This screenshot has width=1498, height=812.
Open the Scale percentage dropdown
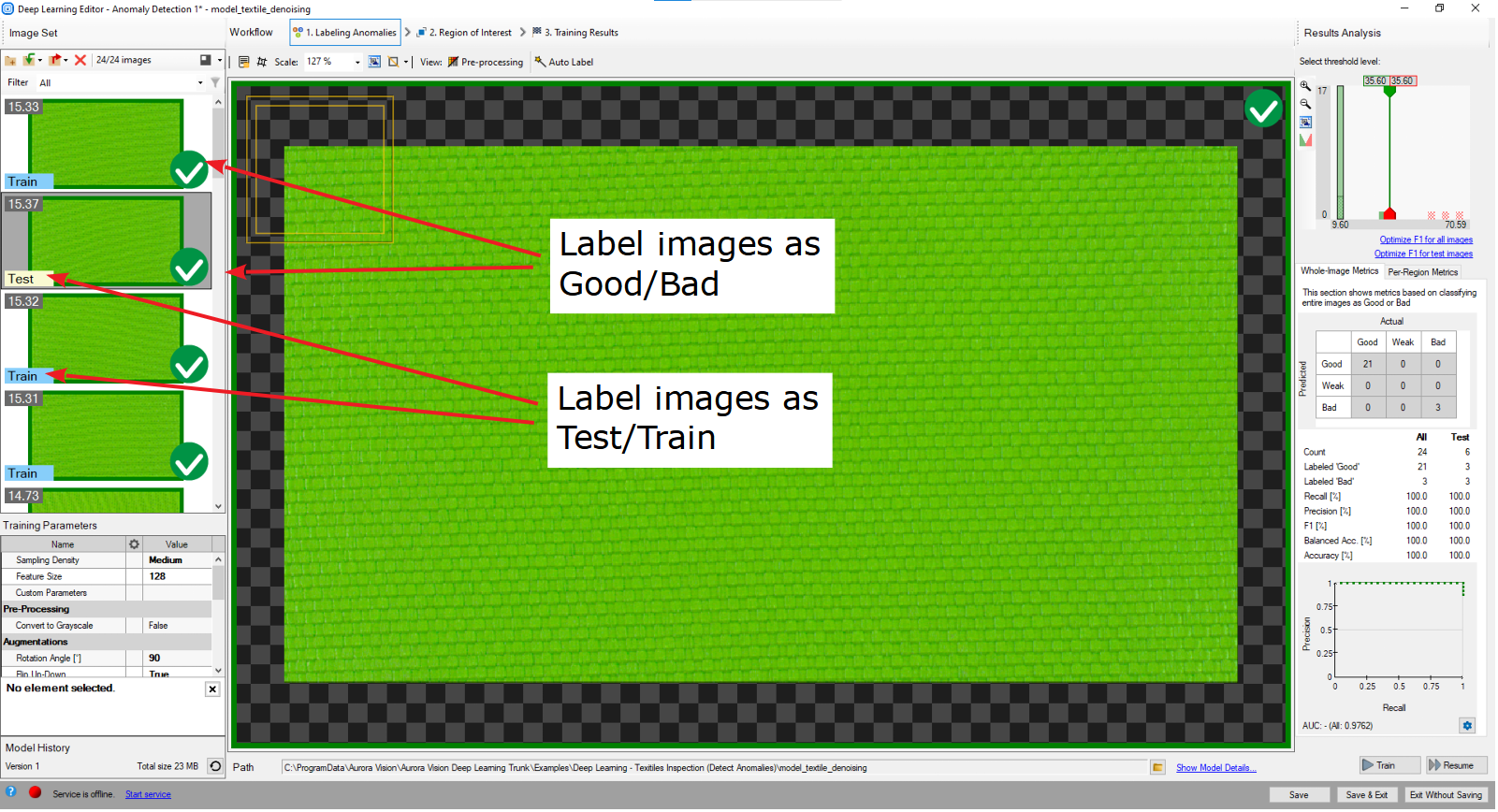point(357,62)
